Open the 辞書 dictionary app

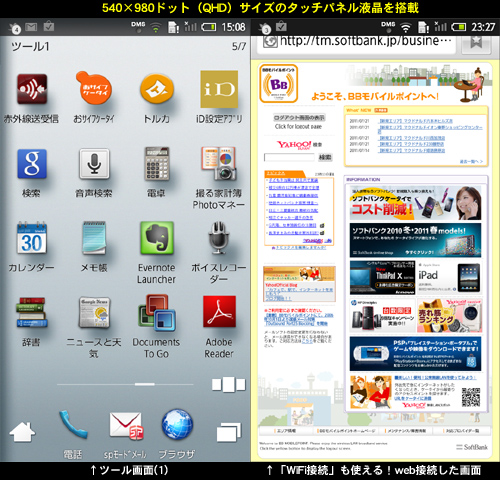tap(32, 312)
